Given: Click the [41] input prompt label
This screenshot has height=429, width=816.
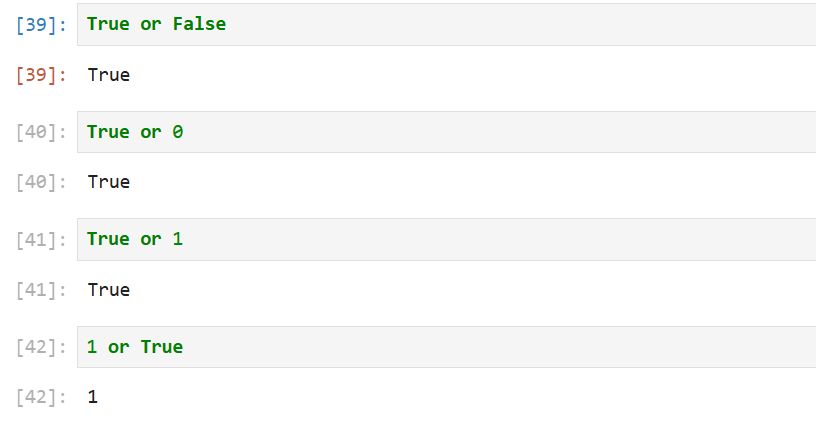Looking at the screenshot, I should tap(41, 239).
